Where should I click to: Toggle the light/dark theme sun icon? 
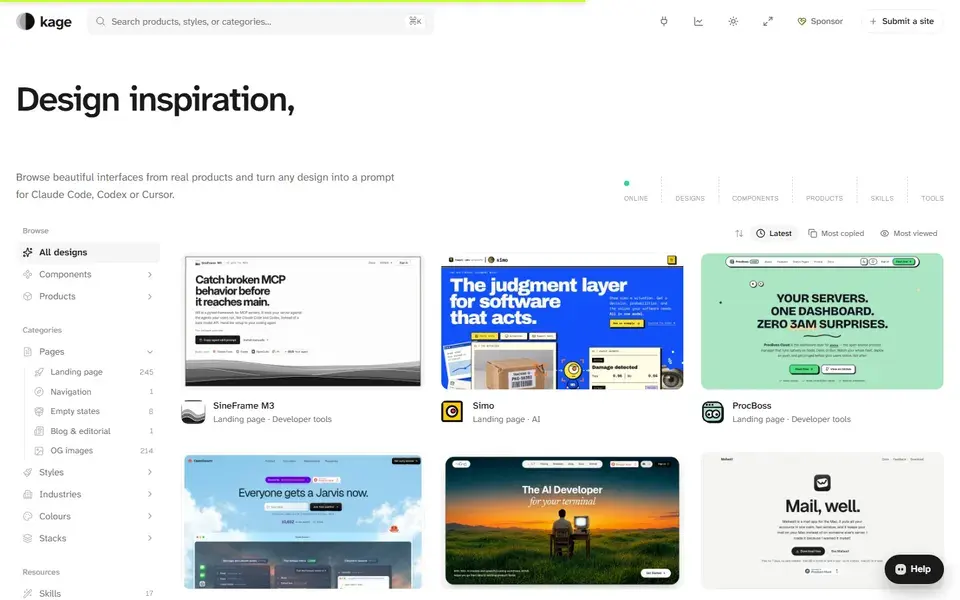[733, 21]
